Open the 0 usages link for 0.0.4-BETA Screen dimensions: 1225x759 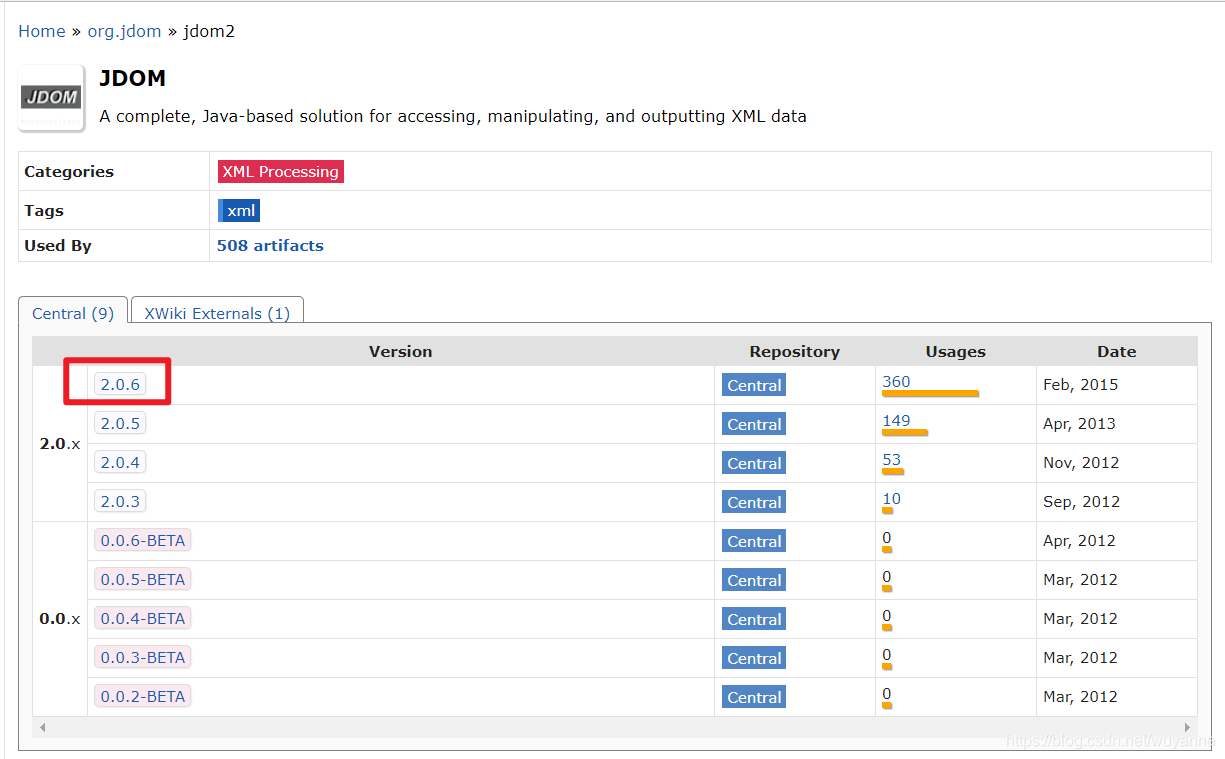(887, 616)
